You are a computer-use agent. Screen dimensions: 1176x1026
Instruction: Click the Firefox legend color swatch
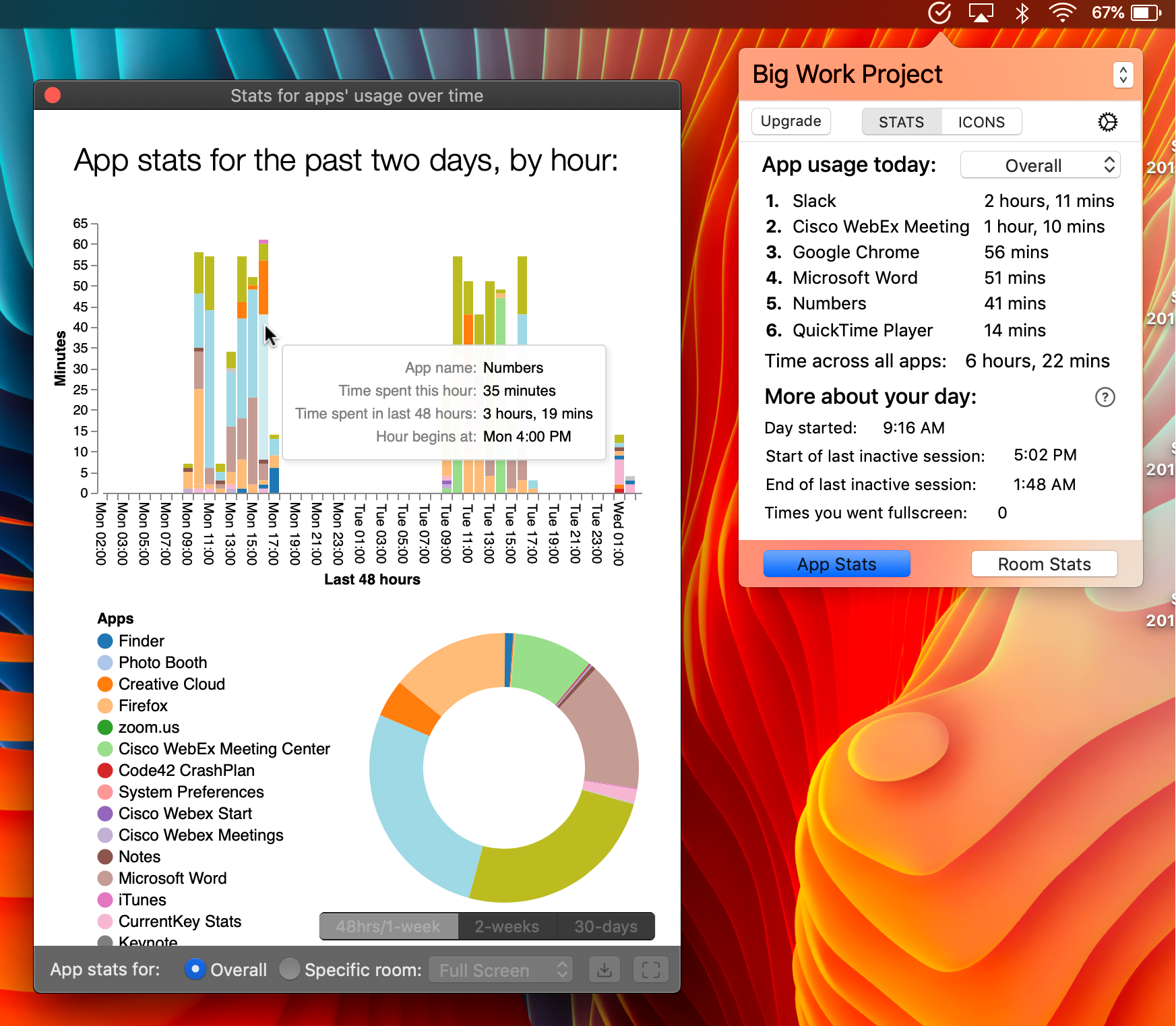click(105, 706)
